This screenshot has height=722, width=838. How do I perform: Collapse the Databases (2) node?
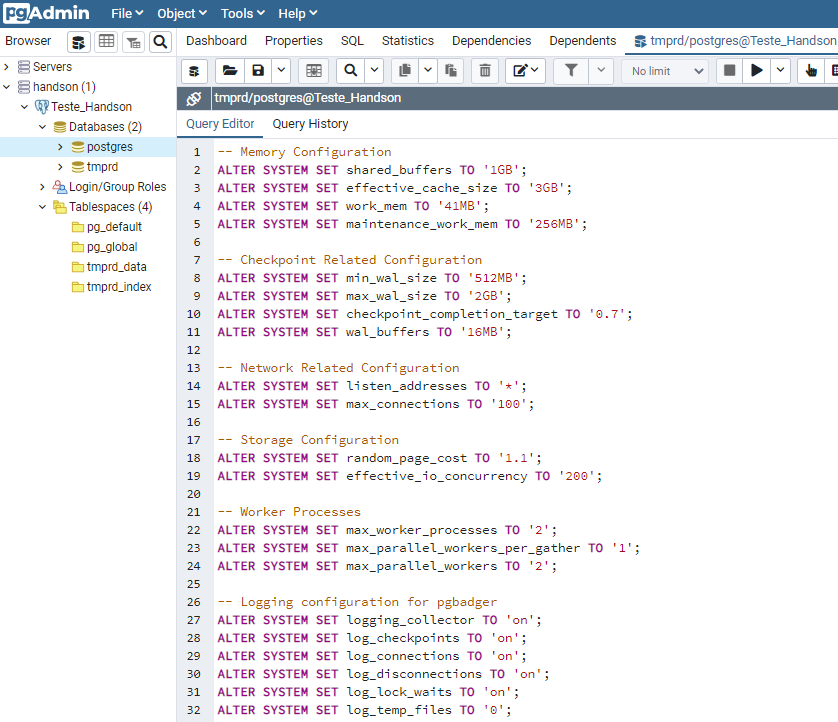coord(42,127)
